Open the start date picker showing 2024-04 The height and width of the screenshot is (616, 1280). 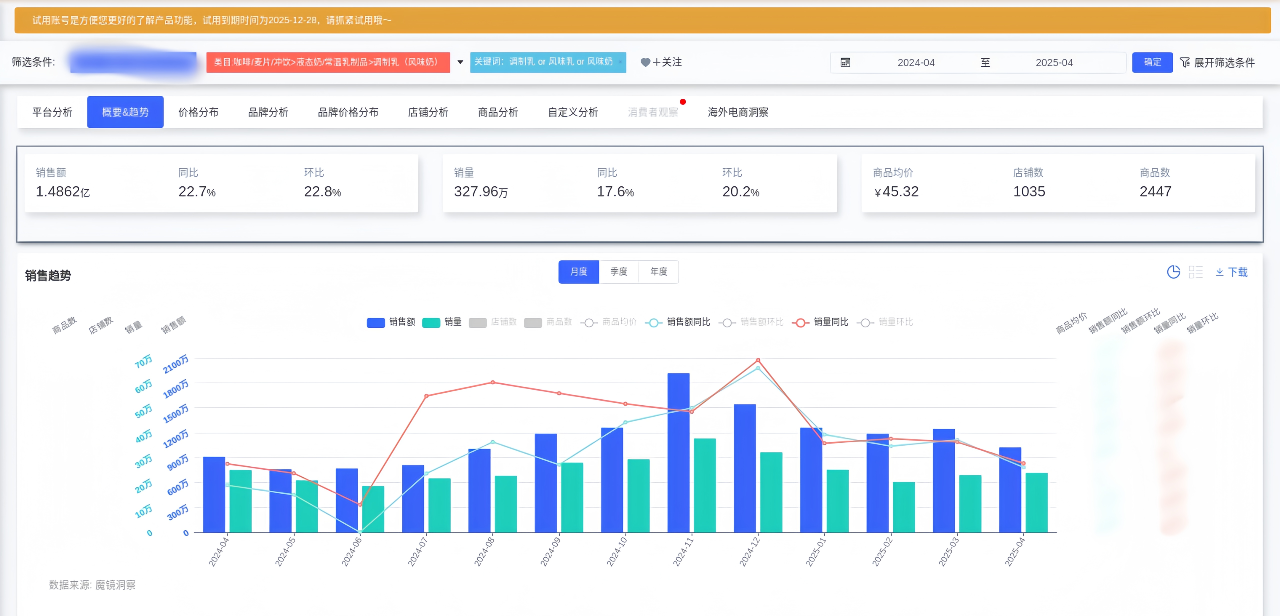coord(916,62)
